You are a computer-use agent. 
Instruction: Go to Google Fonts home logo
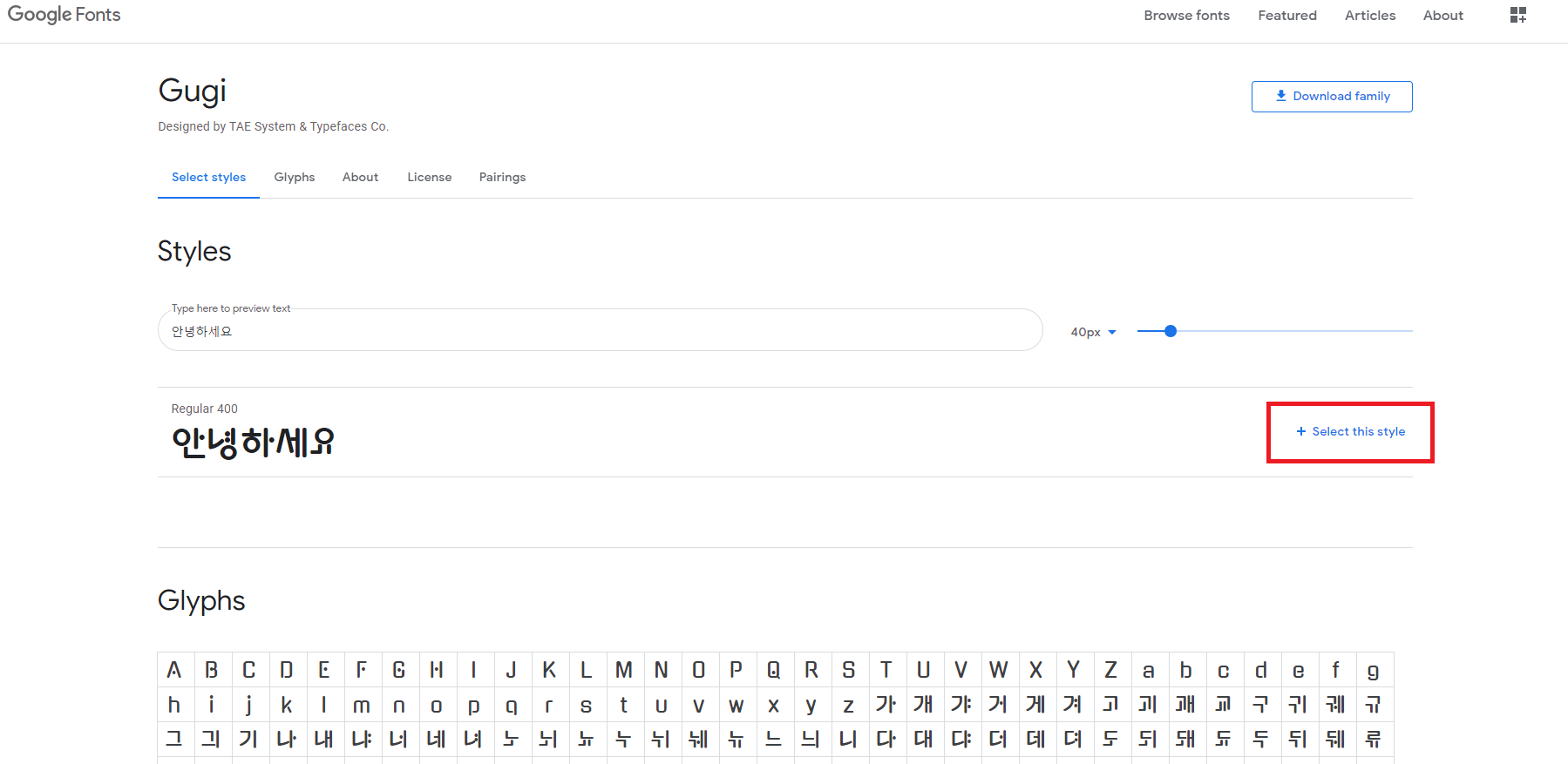[x=64, y=15]
